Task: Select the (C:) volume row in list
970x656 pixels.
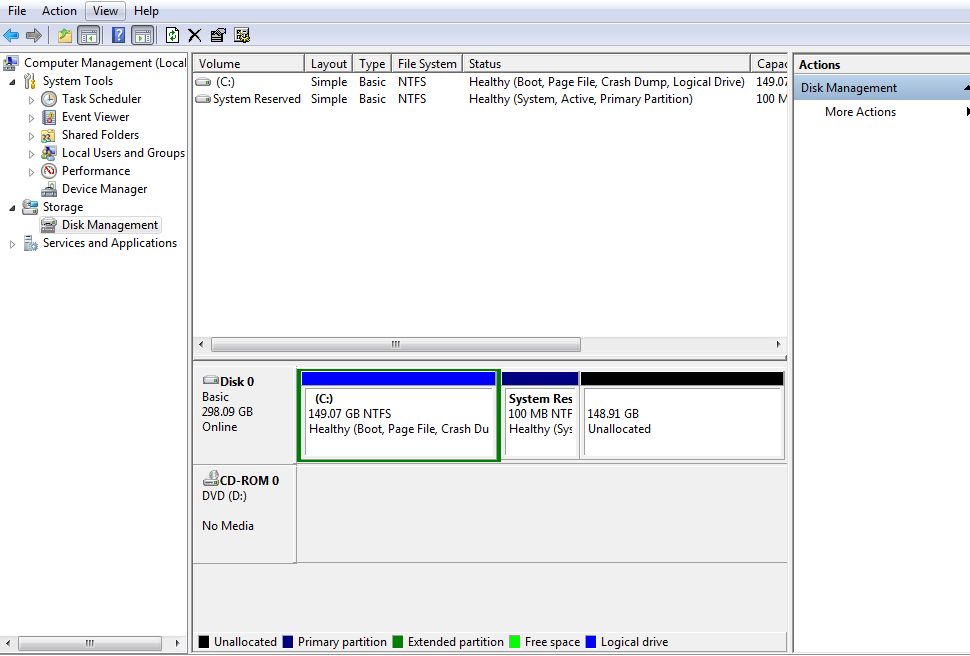Action: coord(490,82)
